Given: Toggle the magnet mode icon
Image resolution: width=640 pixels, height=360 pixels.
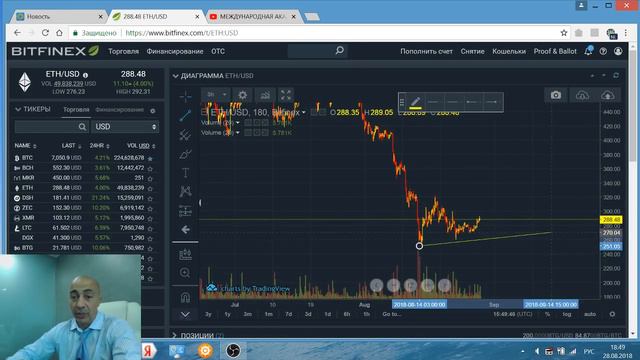Looking at the screenshot, I should click(x=185, y=298).
